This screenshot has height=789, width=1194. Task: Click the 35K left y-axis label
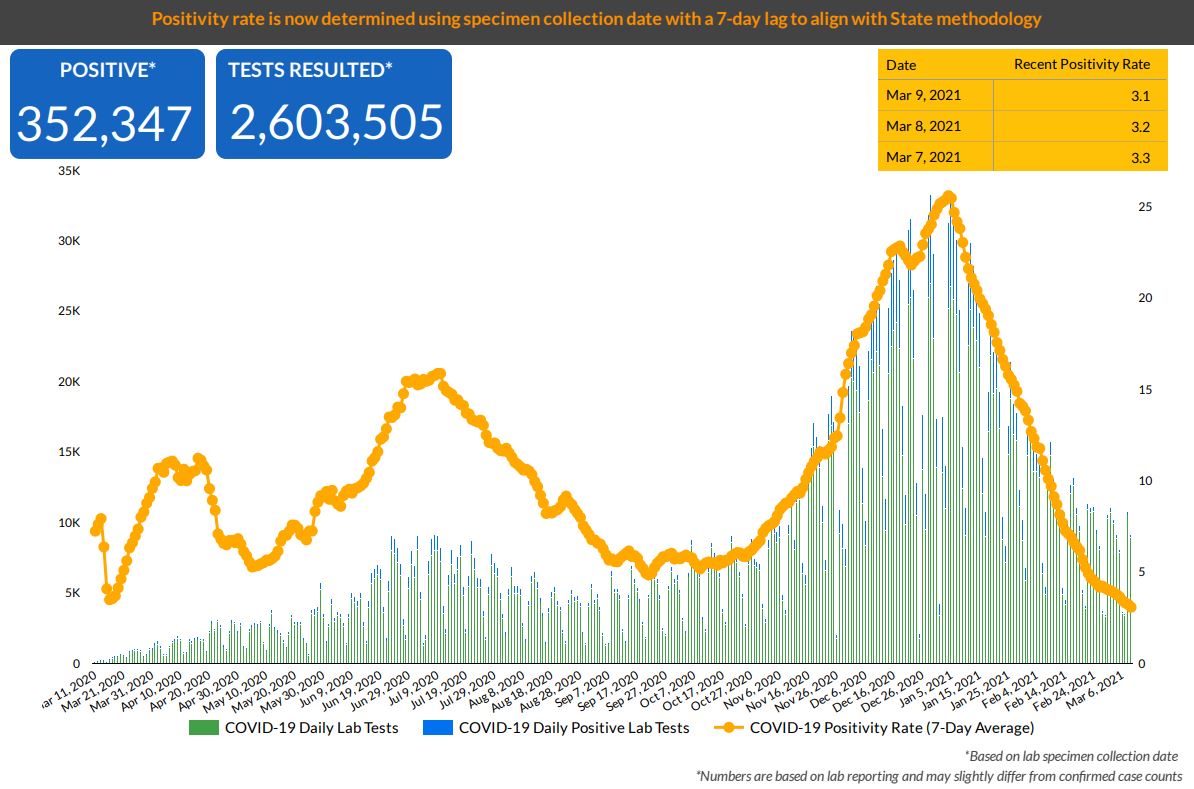pos(69,172)
